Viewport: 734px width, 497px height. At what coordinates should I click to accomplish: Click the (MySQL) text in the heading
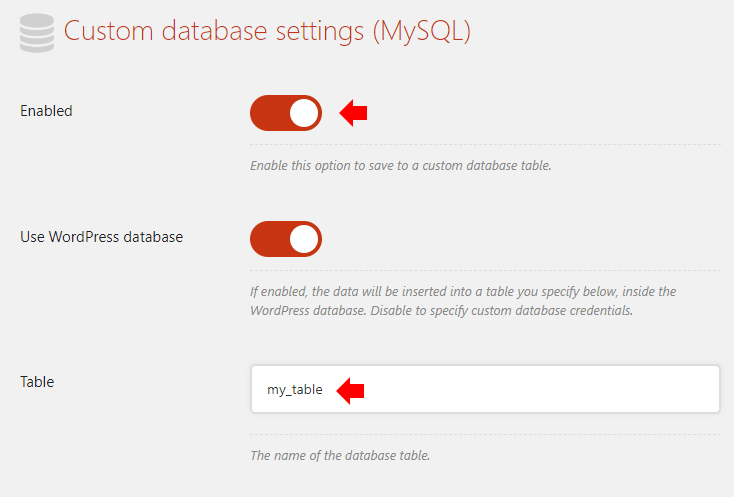tap(420, 31)
